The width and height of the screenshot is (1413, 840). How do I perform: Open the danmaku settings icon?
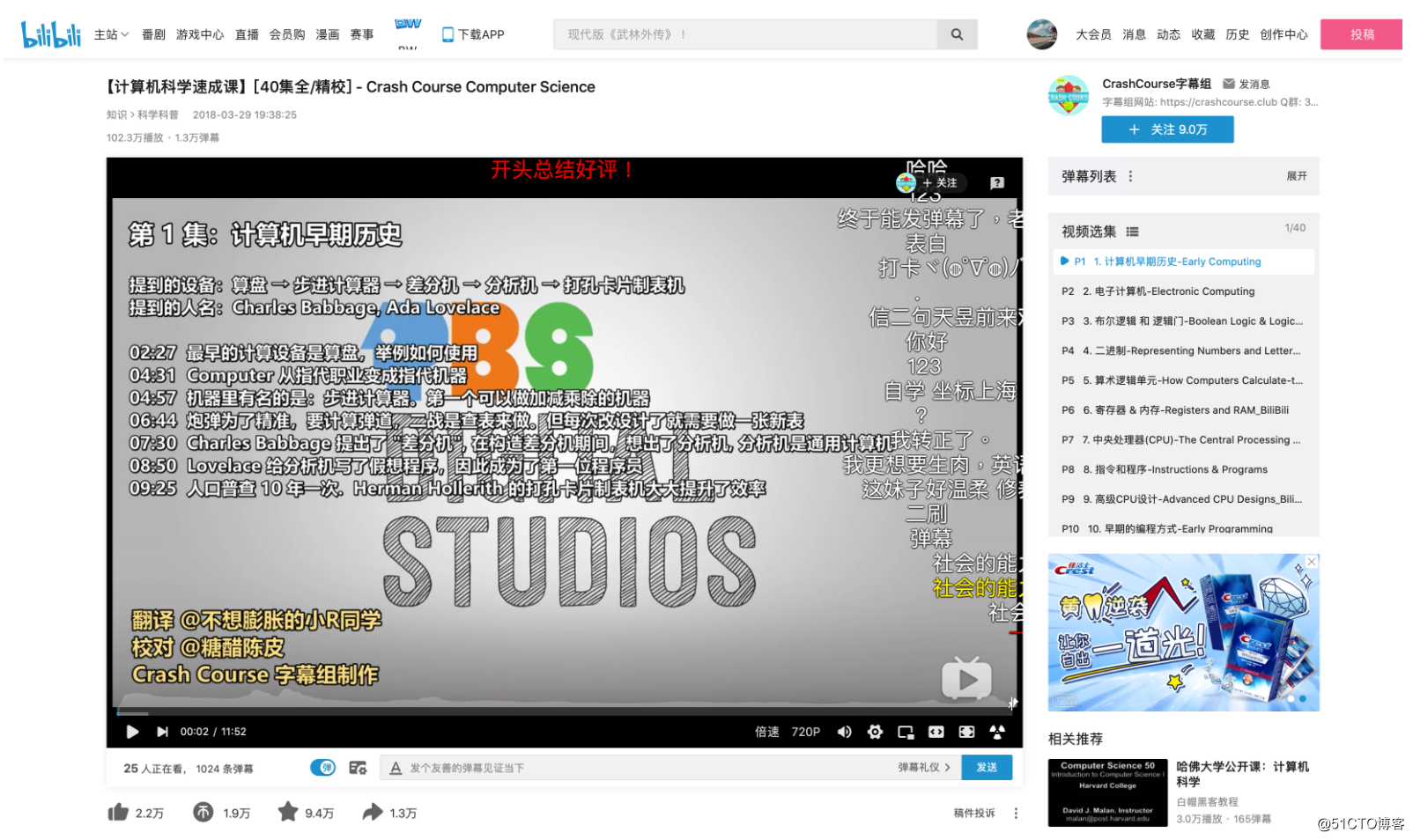coord(358,768)
